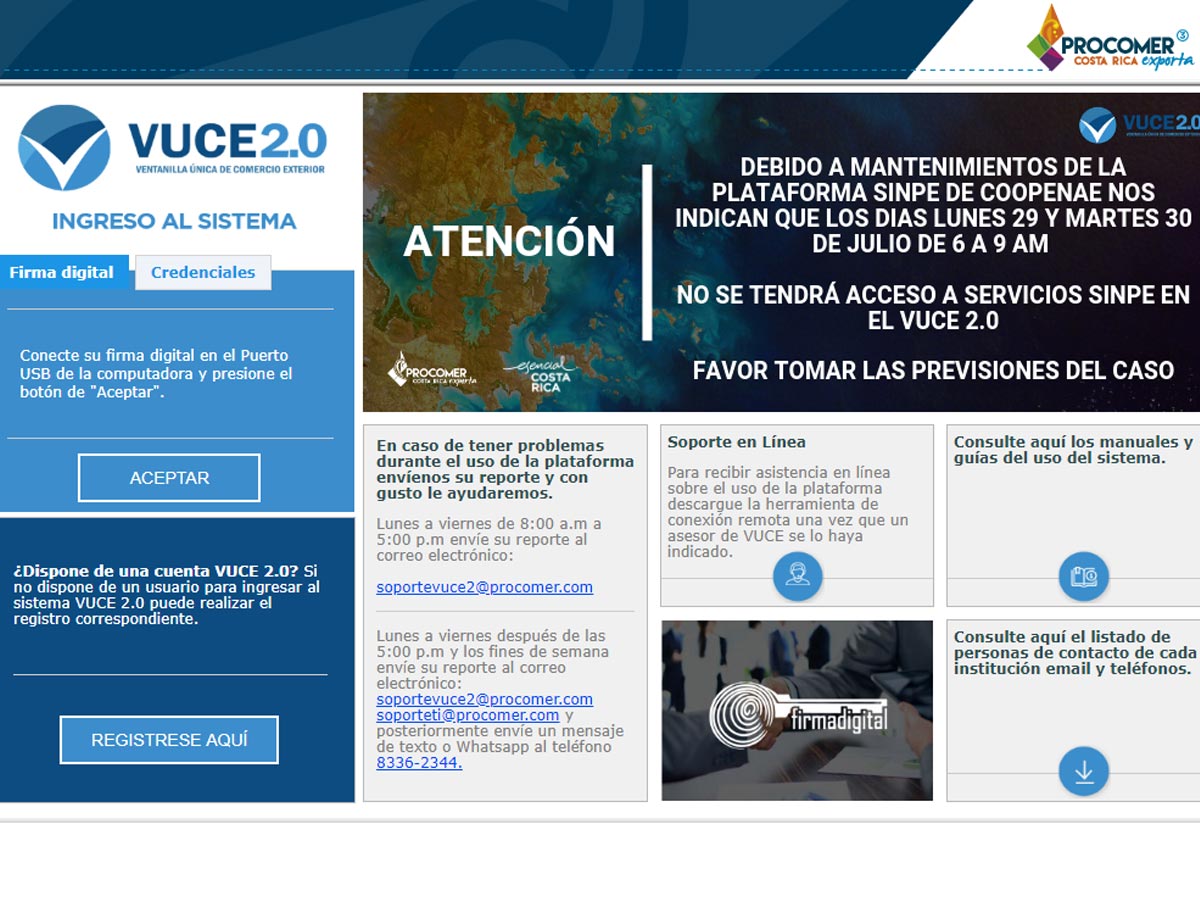Click the 'Conecte su firma digital' instruction text
1200x900 pixels.
157,374
